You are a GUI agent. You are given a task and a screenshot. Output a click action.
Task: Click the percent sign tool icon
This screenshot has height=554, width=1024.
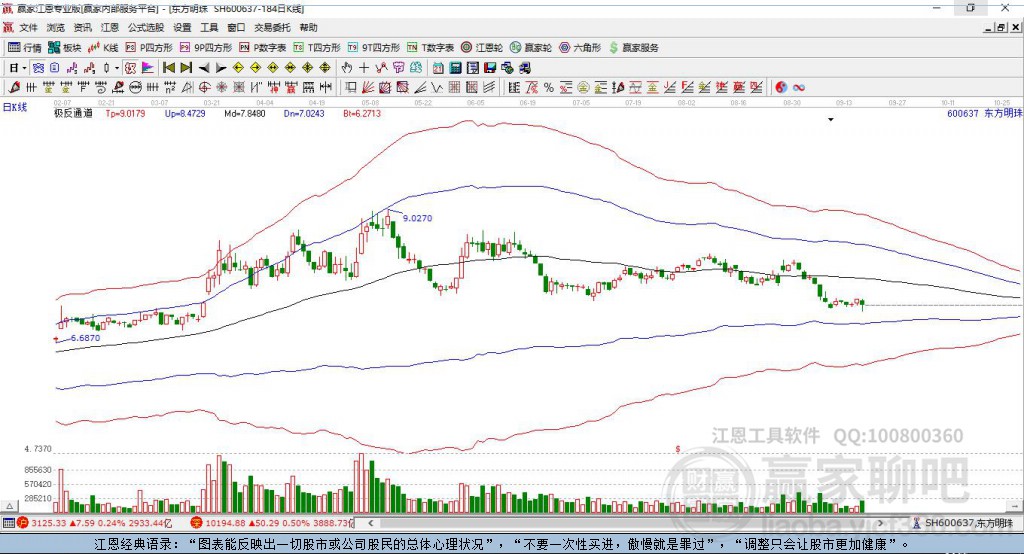pos(549,88)
